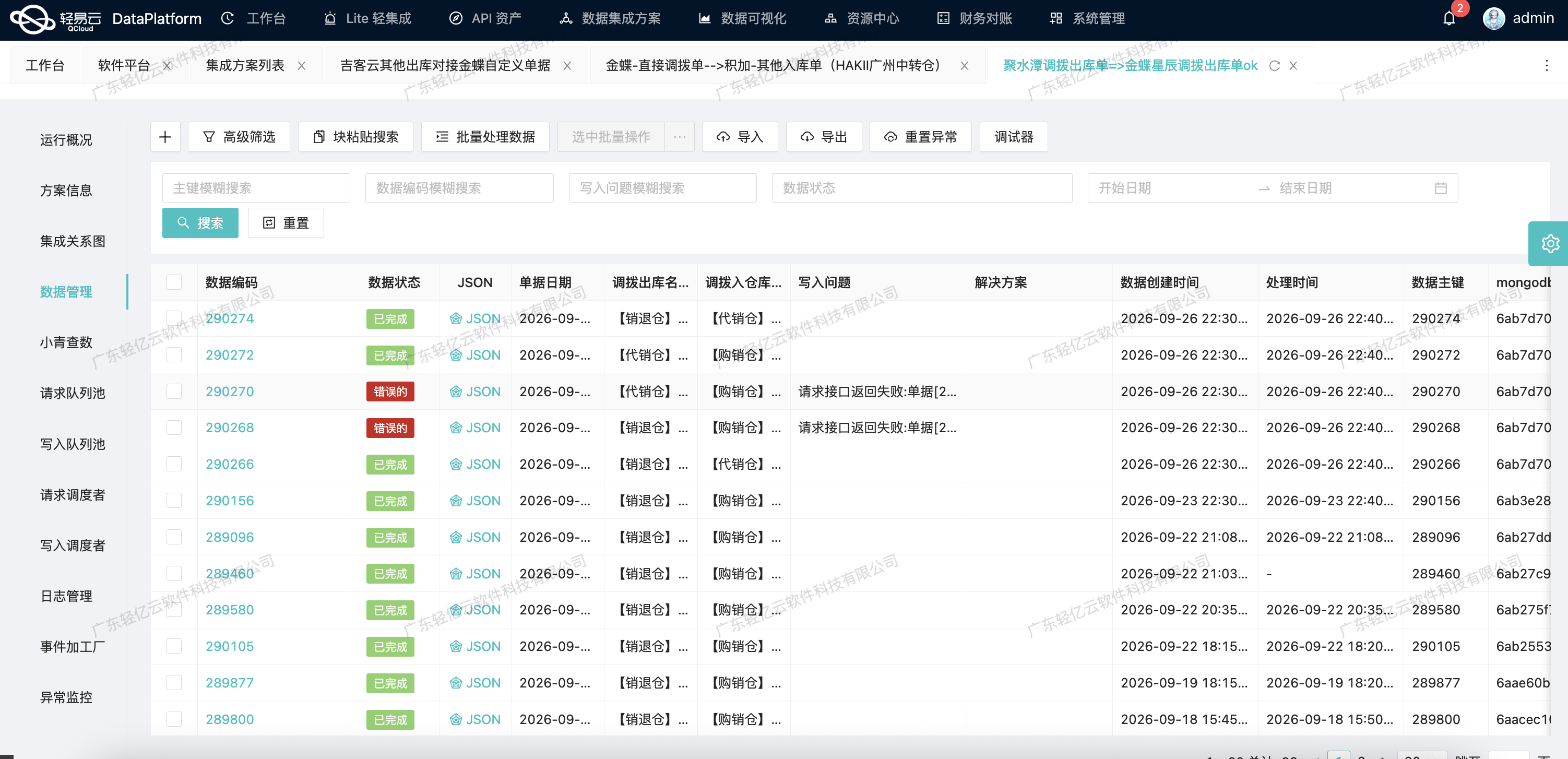Switch to the 集成方案列表 tab
The image size is (1568, 759).
(x=245, y=66)
